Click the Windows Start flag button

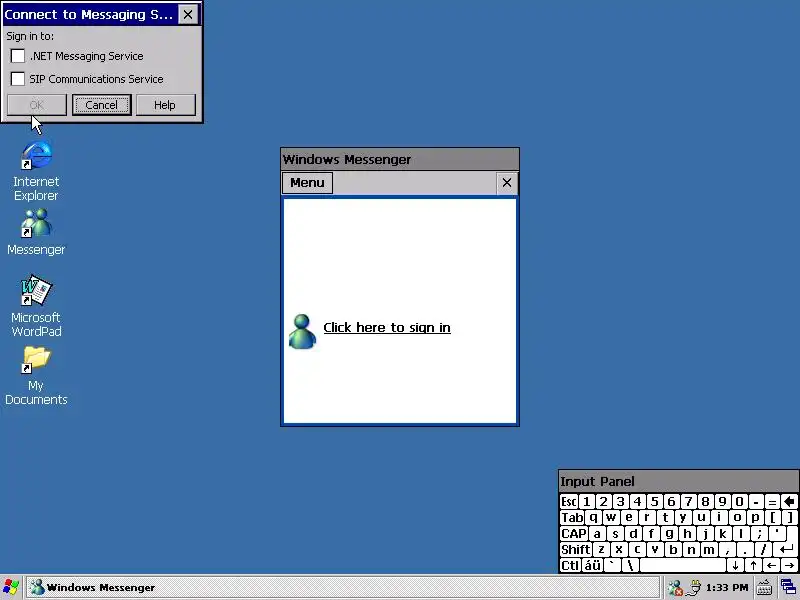point(11,588)
